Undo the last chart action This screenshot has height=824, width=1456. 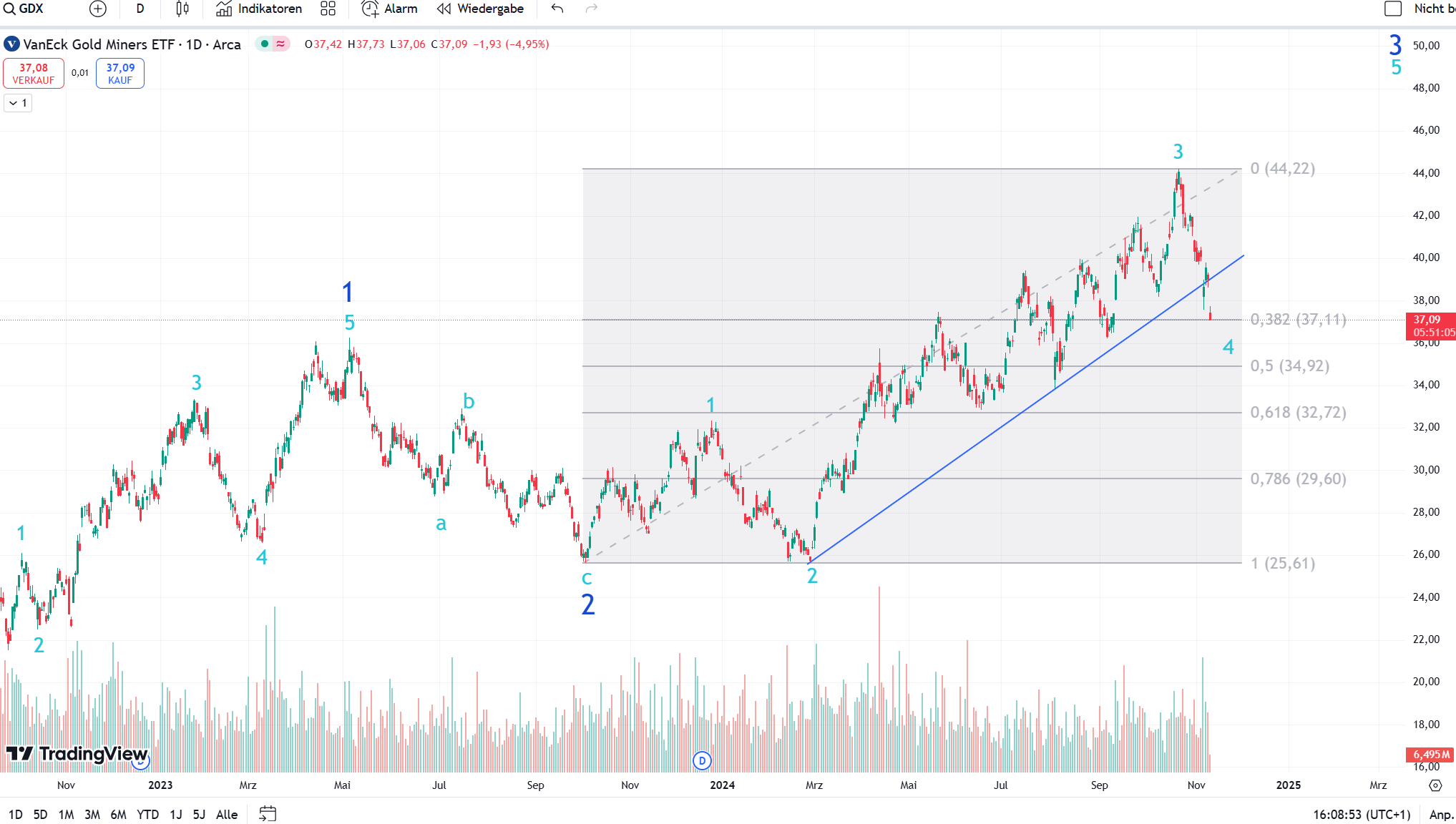557,9
